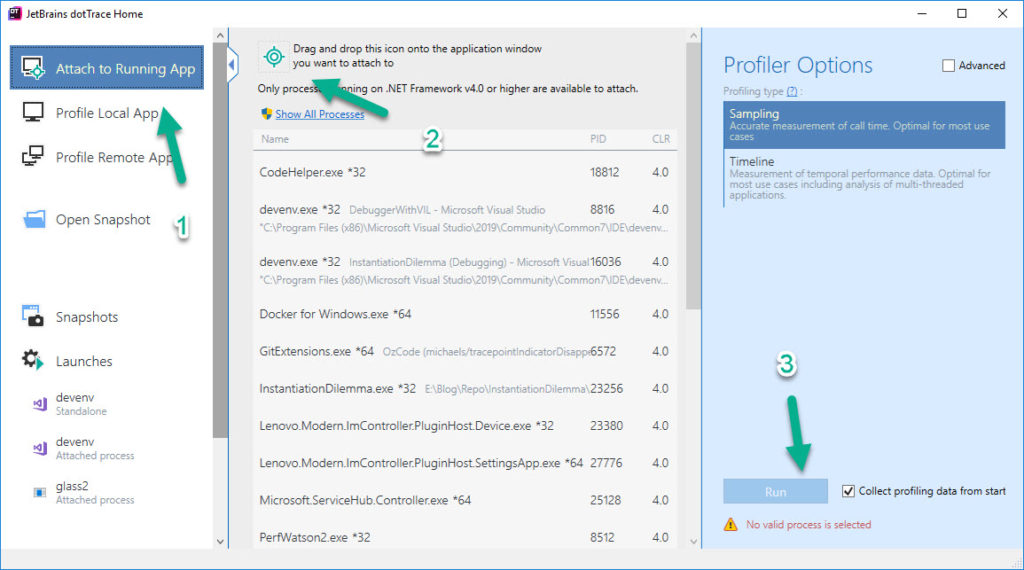The width and height of the screenshot is (1024, 570).
Task: Click the Open Snapshot folder icon
Action: 34,219
